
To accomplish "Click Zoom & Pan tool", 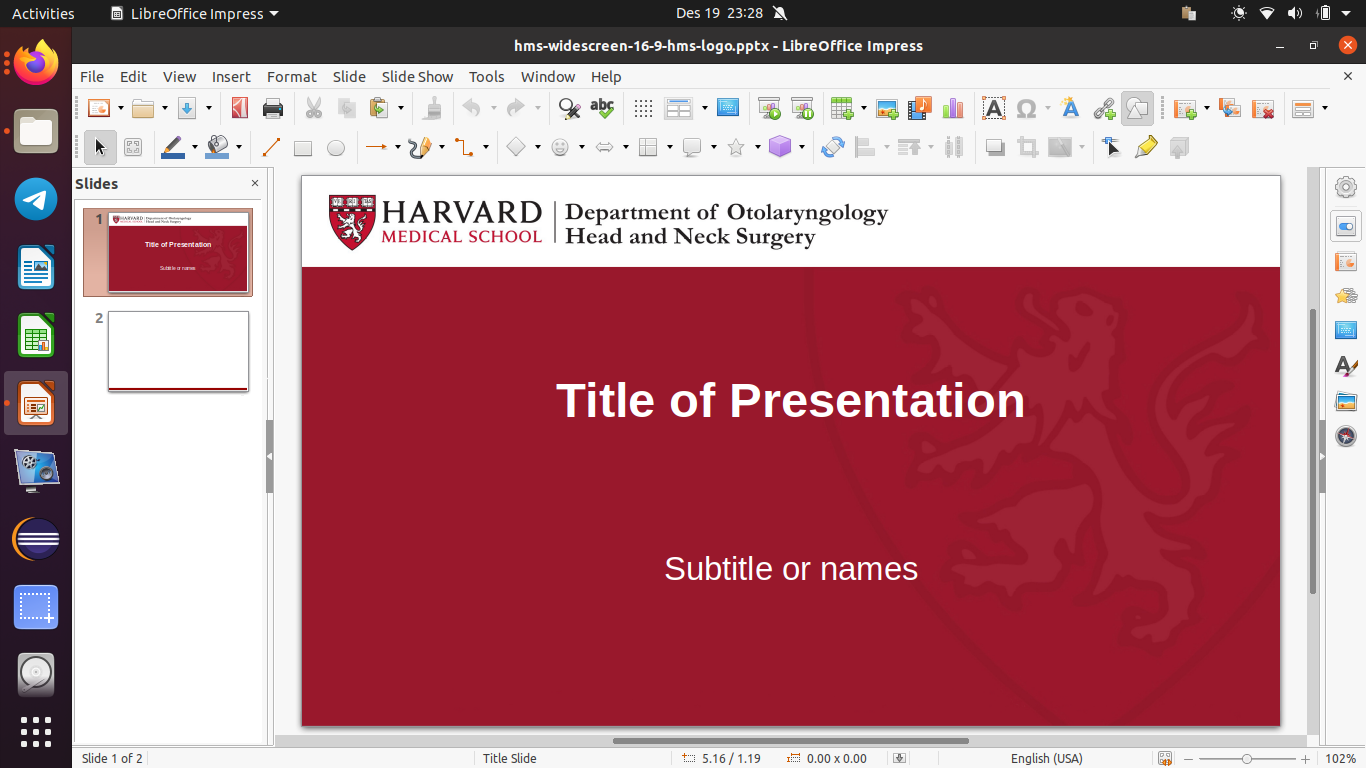I will tap(133, 148).
